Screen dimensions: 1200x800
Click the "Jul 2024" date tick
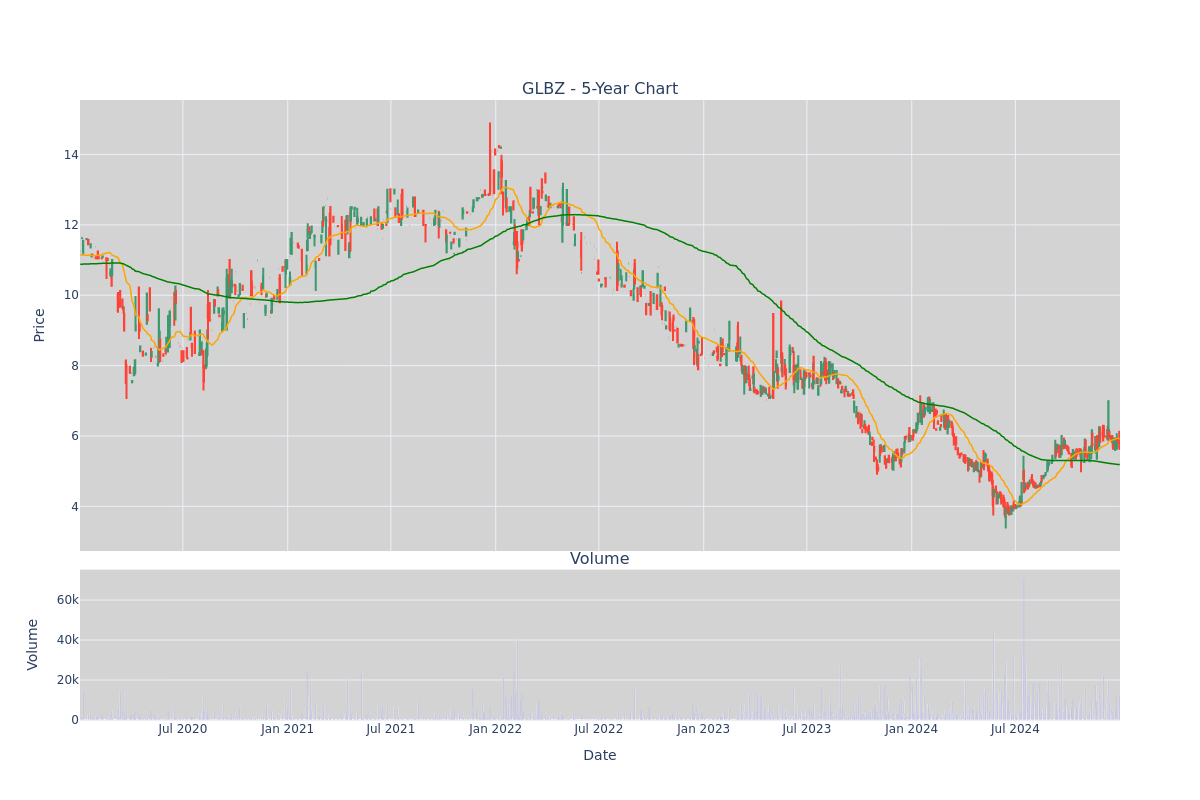tap(1015, 729)
